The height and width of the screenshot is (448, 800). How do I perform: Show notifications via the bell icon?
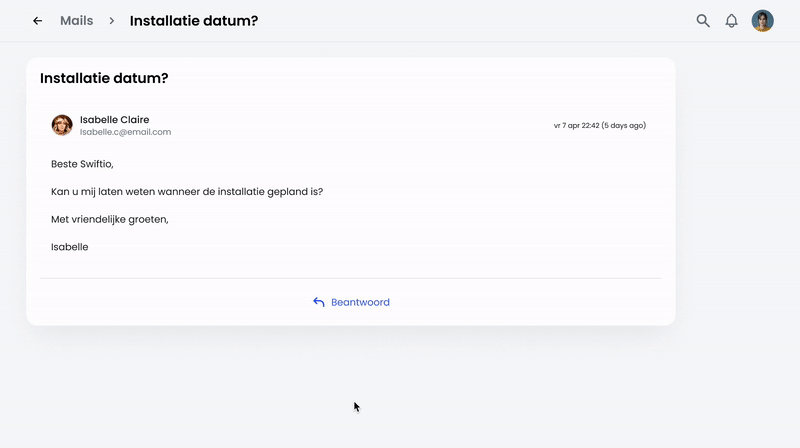click(732, 21)
